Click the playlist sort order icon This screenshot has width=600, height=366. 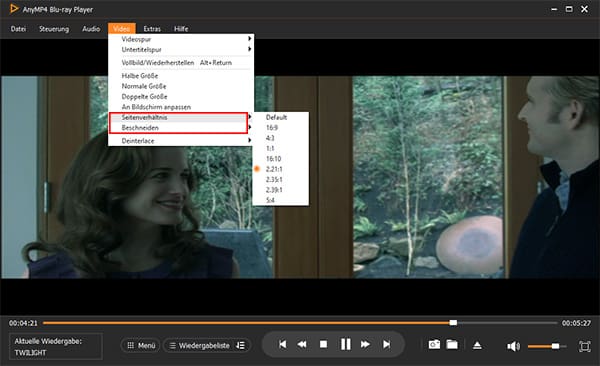tap(240, 345)
